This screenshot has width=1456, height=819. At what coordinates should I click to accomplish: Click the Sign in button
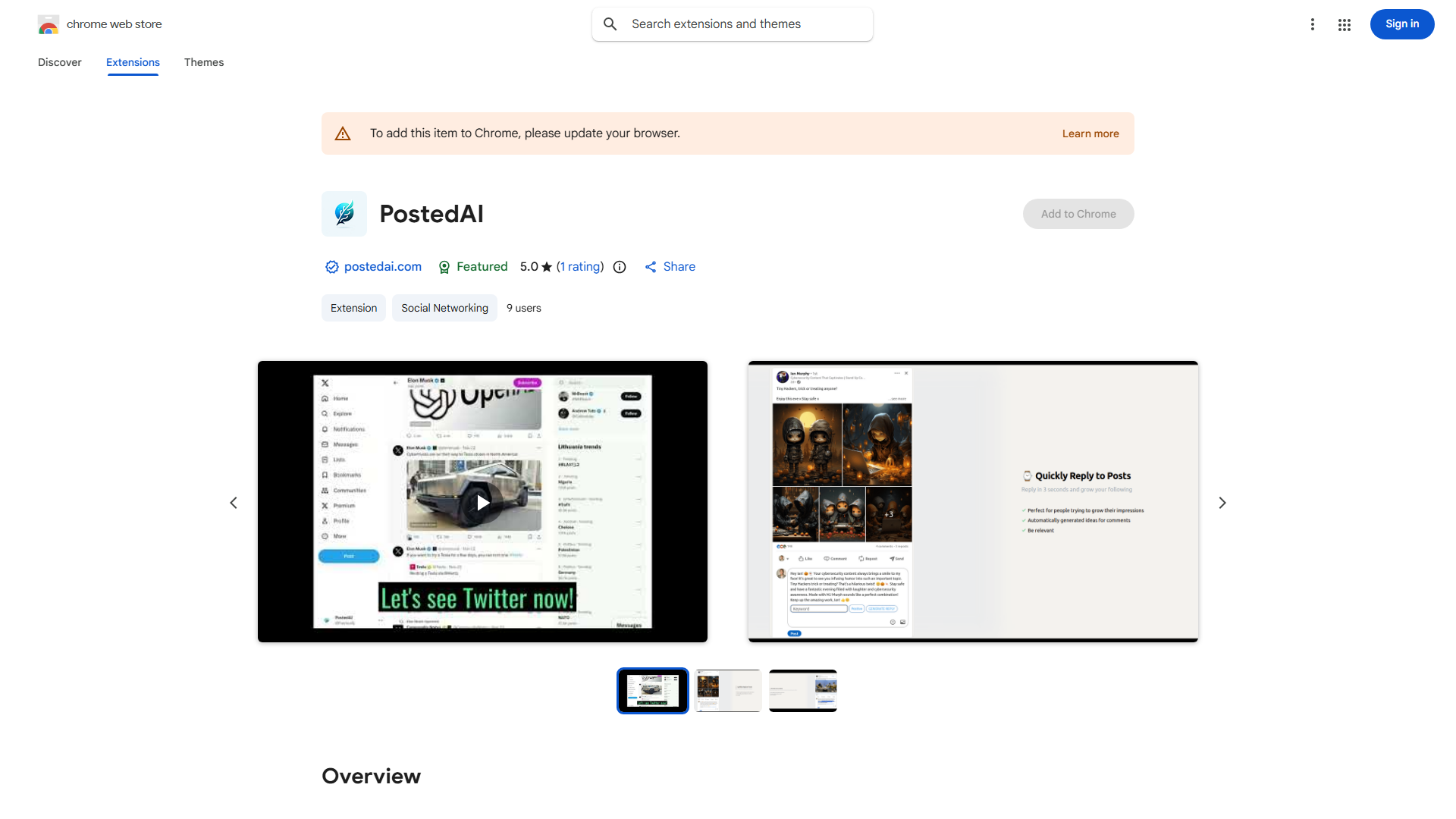(x=1401, y=24)
